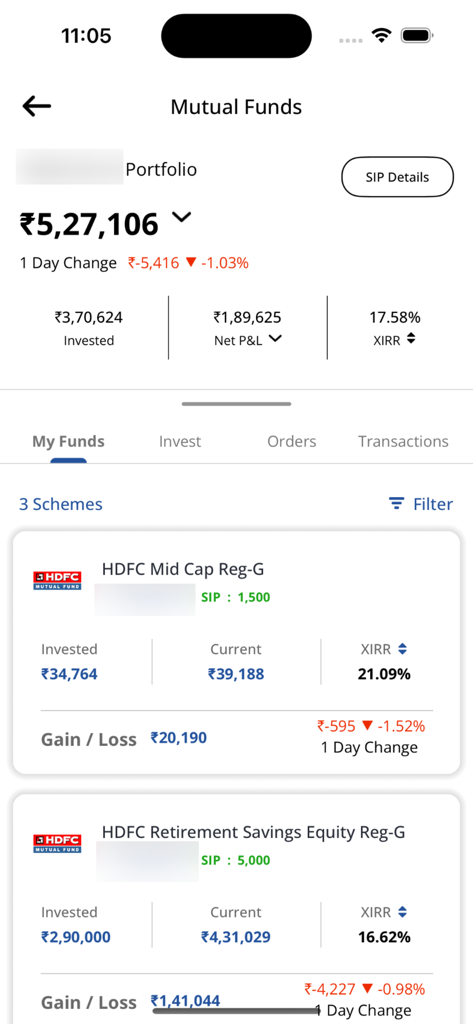Open the Orders tab
473x1024 pixels.
(x=291, y=441)
